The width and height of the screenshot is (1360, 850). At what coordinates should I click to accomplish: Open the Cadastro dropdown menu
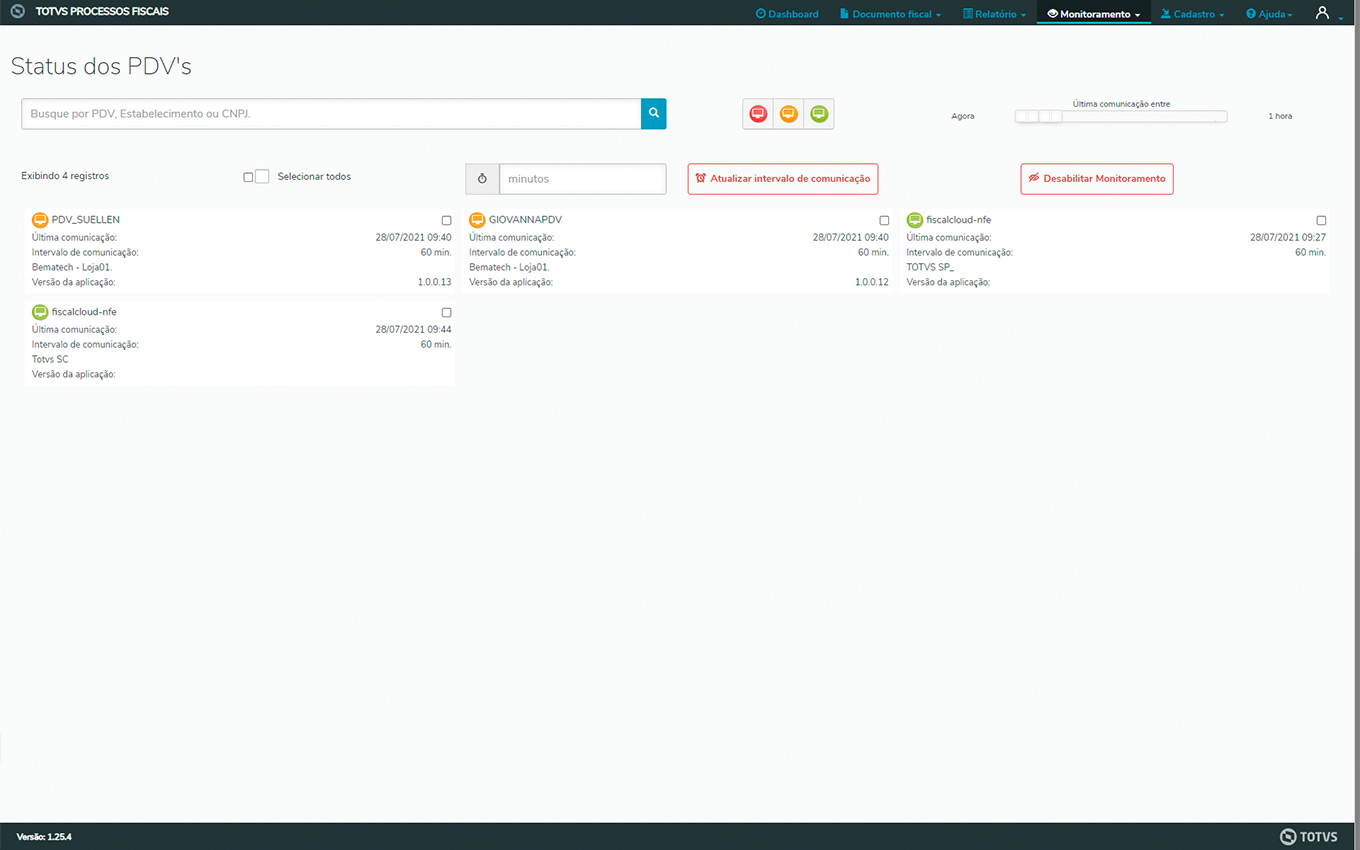tap(1192, 14)
